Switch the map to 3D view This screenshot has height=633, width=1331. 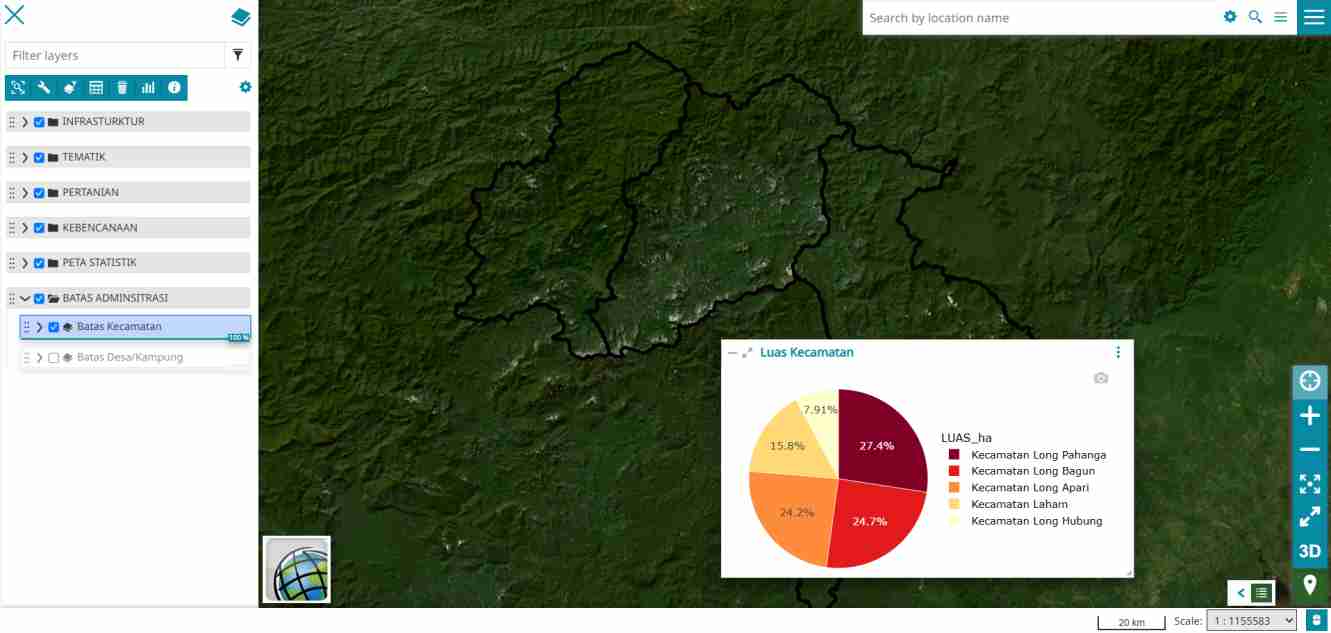pyautogui.click(x=1309, y=551)
